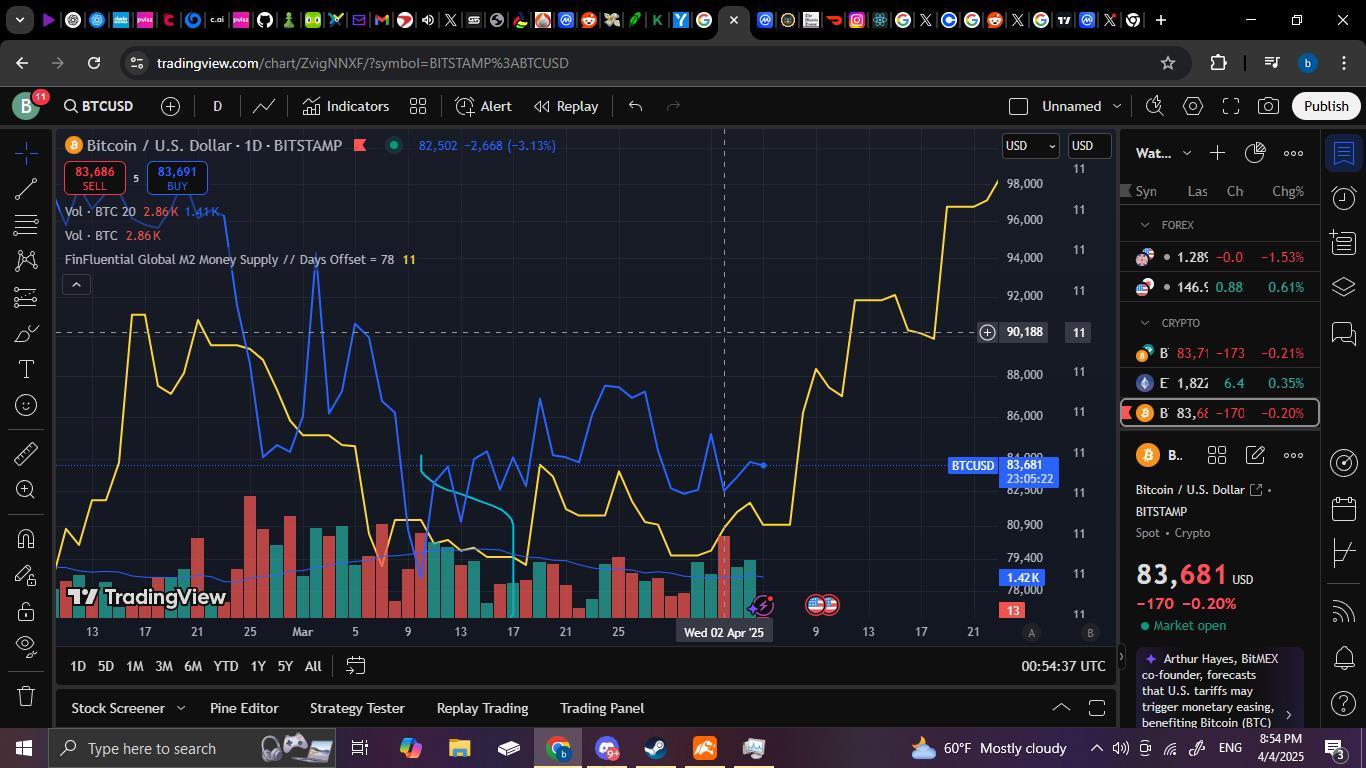Collapse the indicator legend arrow
Screen dimensions: 1366x768
(76, 285)
